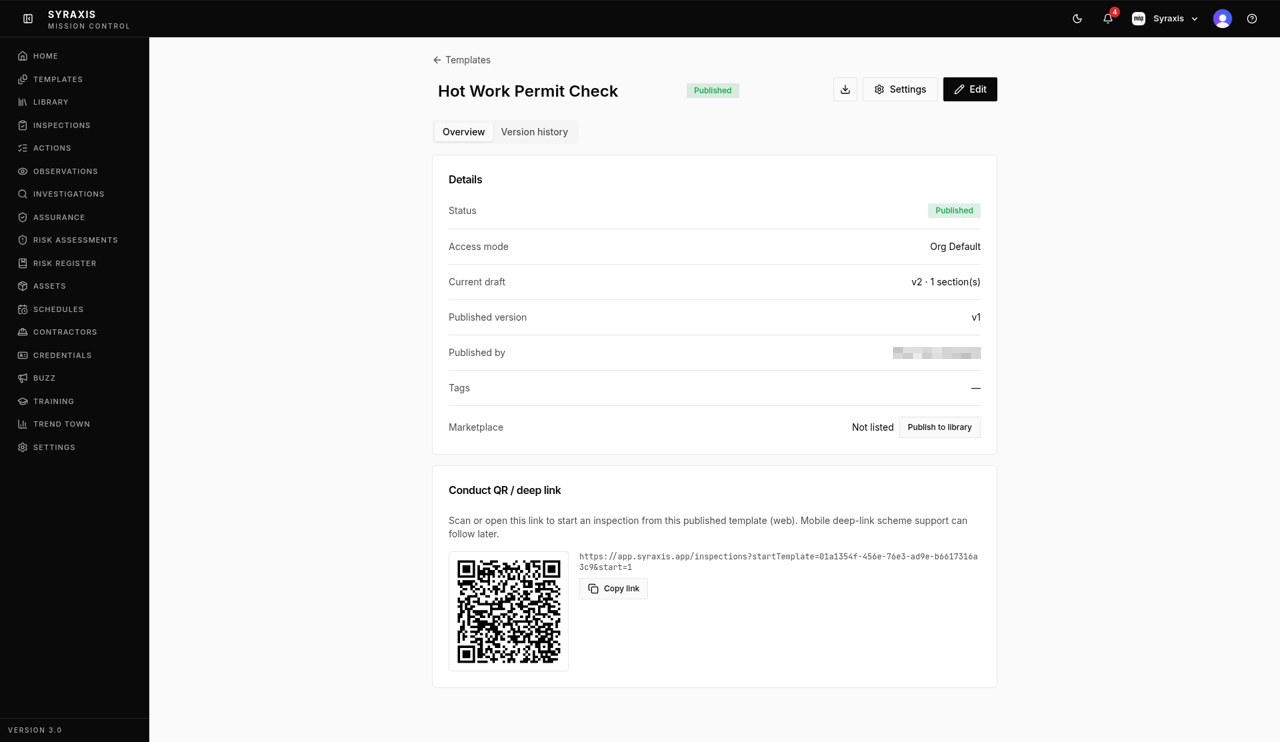
Task: Edit the Hot Work Permit Check template
Action: (x=970, y=89)
